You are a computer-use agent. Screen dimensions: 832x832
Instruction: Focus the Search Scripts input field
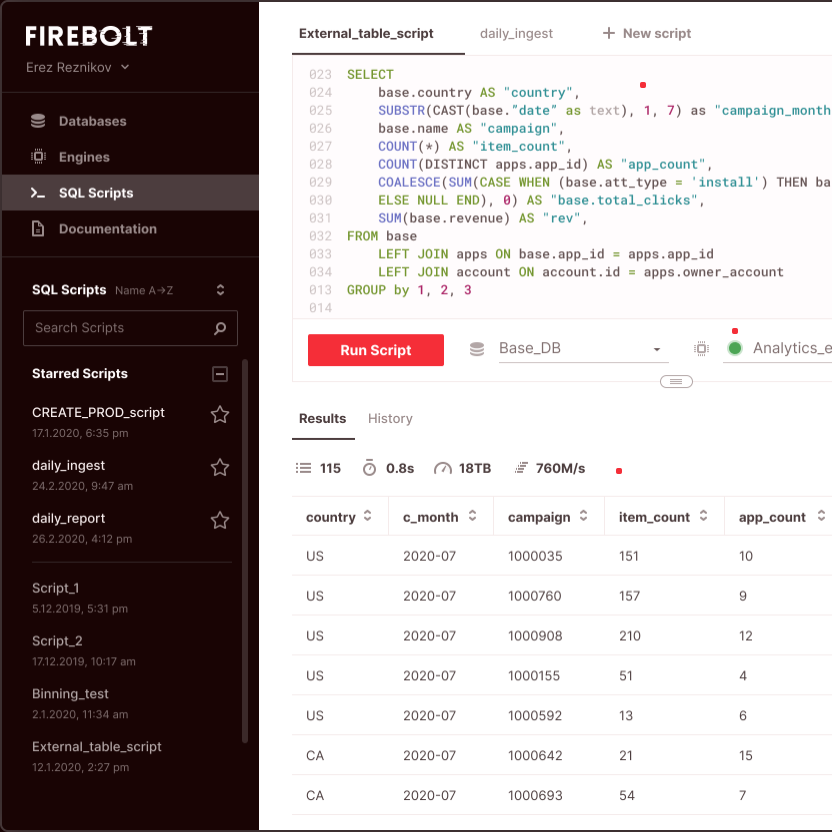(x=130, y=328)
